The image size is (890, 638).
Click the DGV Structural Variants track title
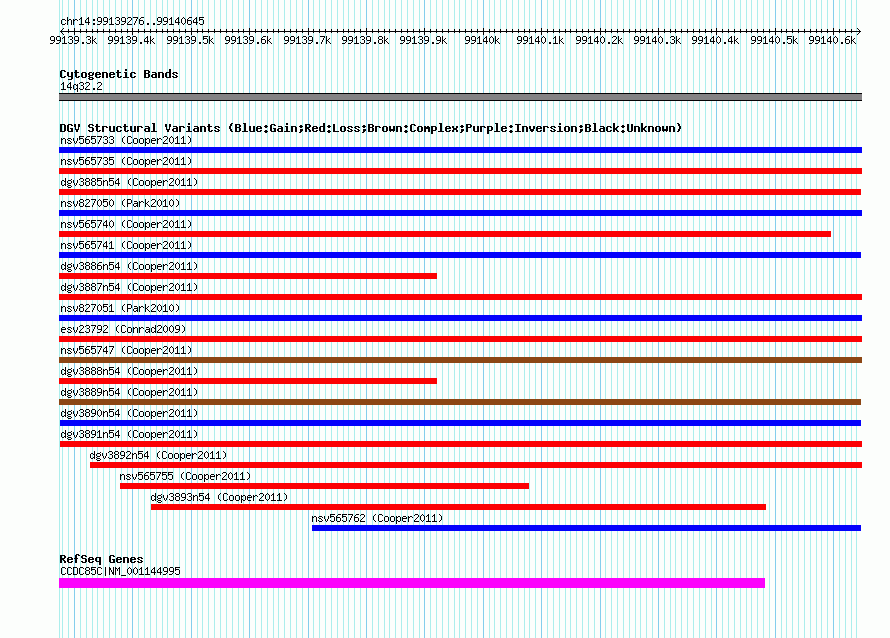point(371,128)
